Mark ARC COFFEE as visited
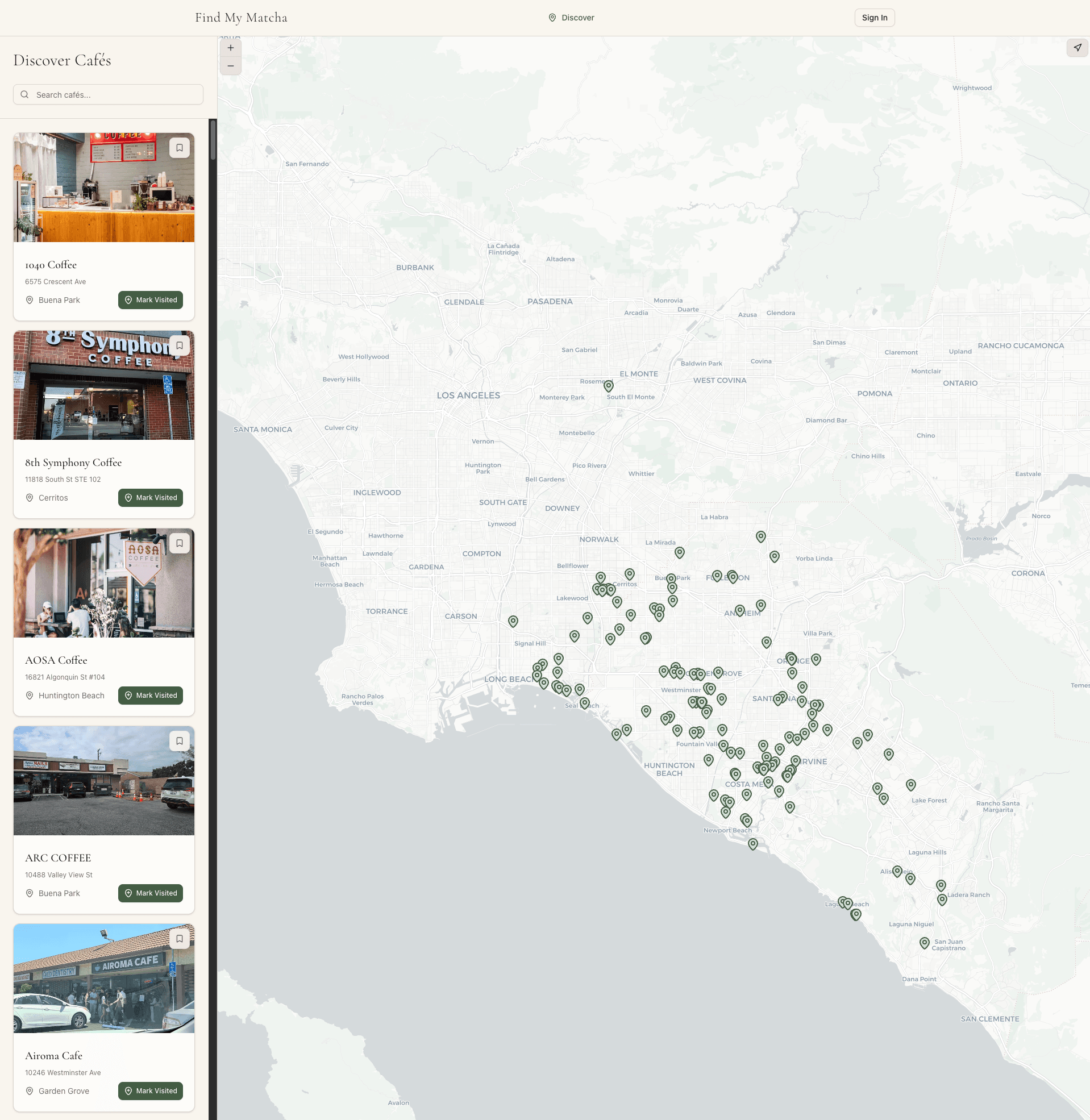 (x=150, y=893)
